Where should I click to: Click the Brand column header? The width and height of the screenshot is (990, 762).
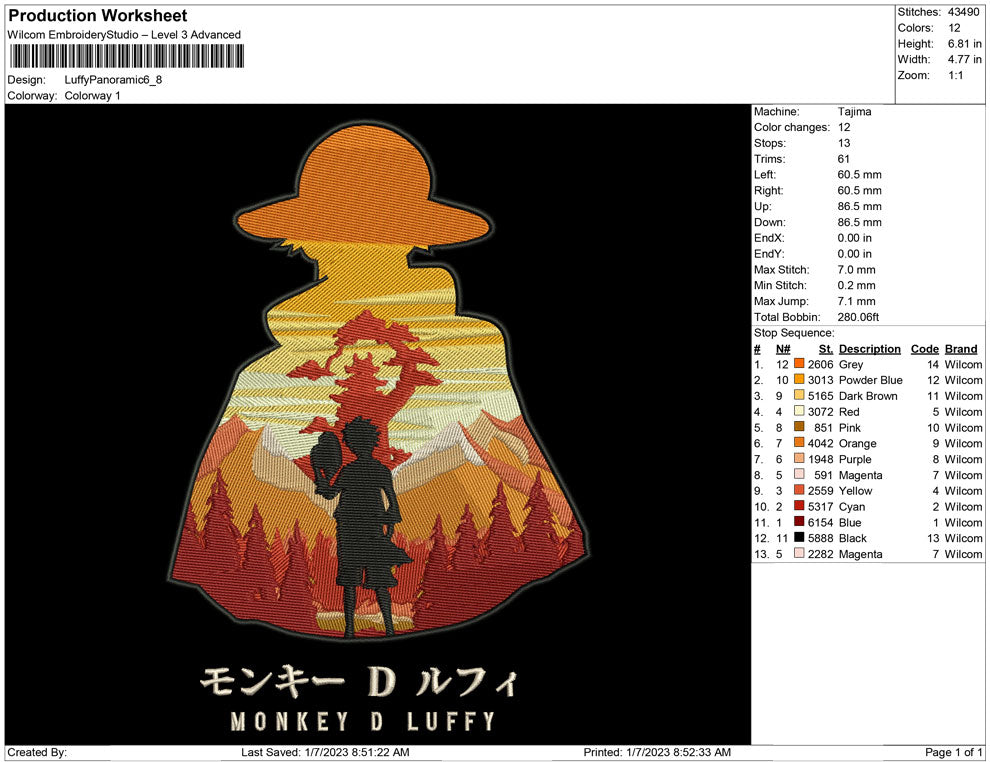point(961,349)
